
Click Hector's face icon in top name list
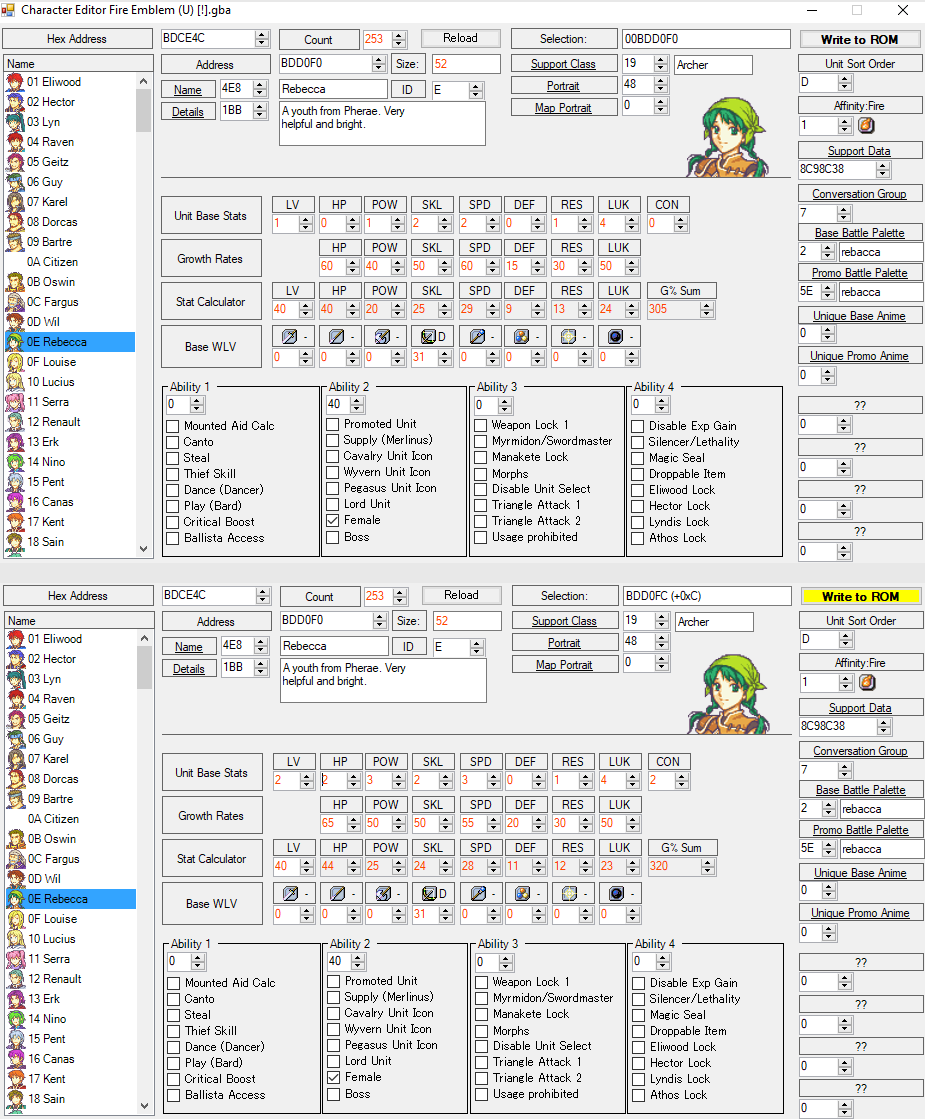click(x=15, y=102)
